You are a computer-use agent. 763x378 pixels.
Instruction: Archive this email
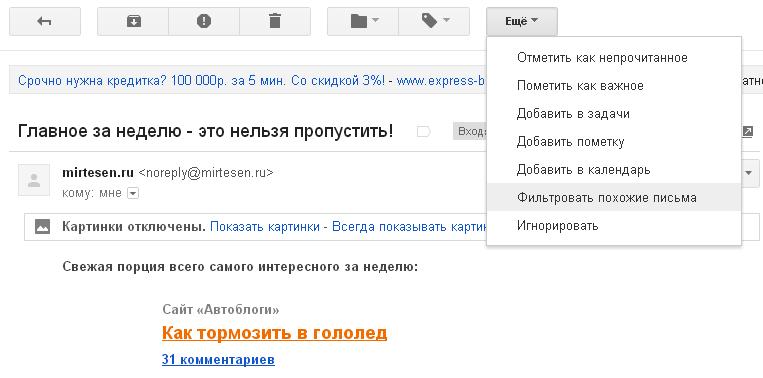point(133,21)
